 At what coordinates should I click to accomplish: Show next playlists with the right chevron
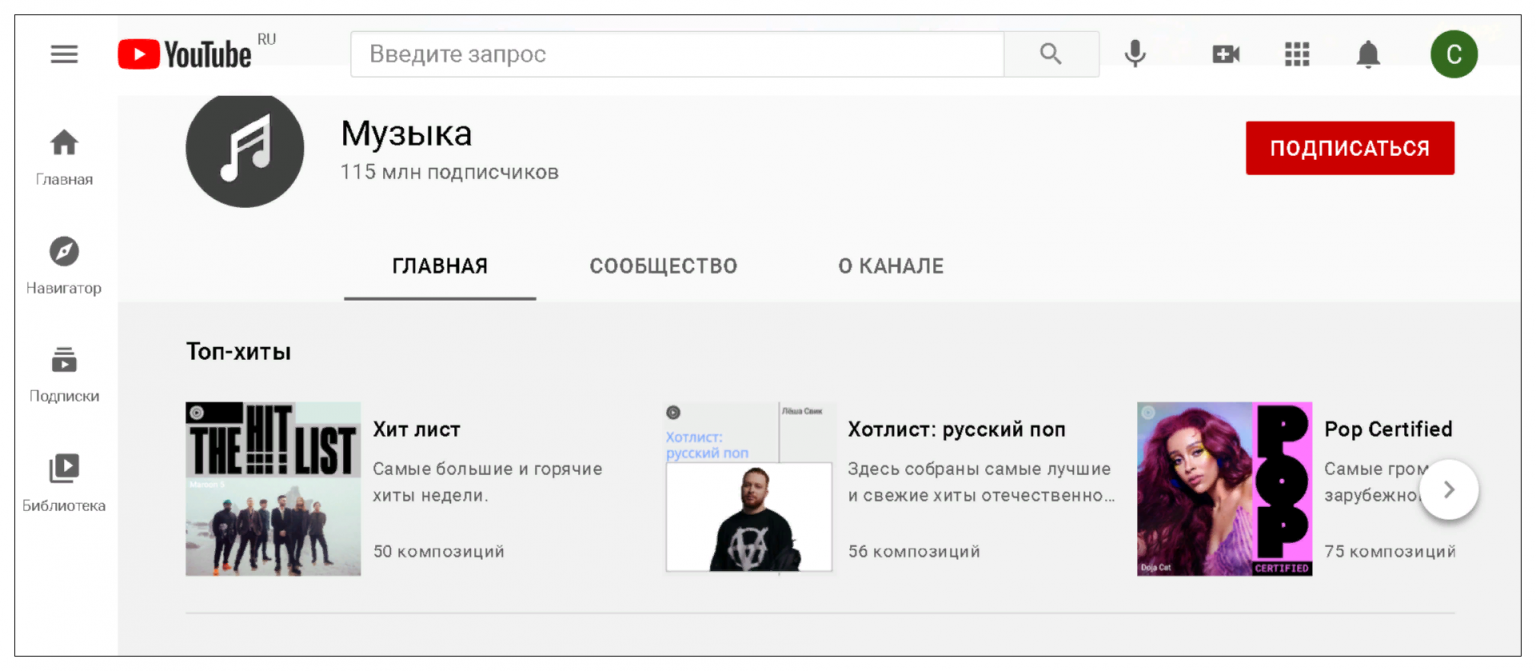(x=1448, y=490)
